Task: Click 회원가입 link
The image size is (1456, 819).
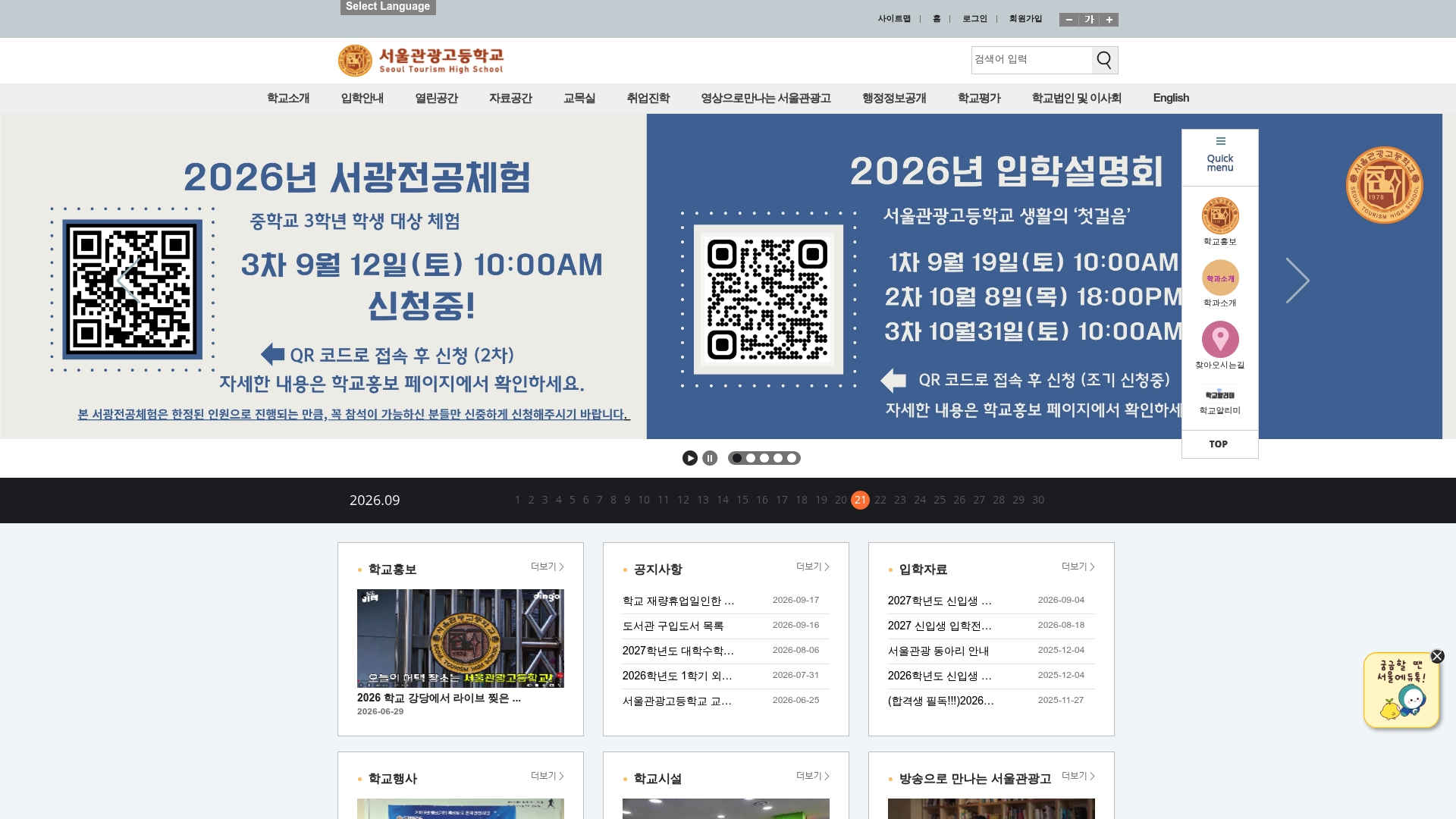Action: [1025, 19]
